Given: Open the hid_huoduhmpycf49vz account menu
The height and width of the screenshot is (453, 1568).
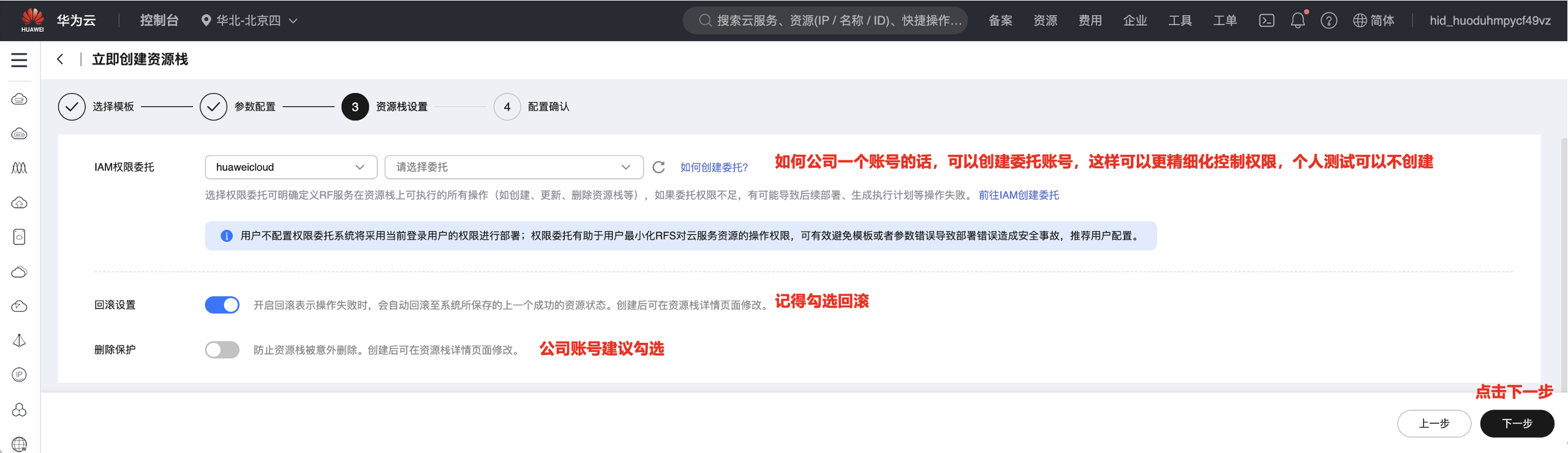Looking at the screenshot, I should pos(1490,21).
